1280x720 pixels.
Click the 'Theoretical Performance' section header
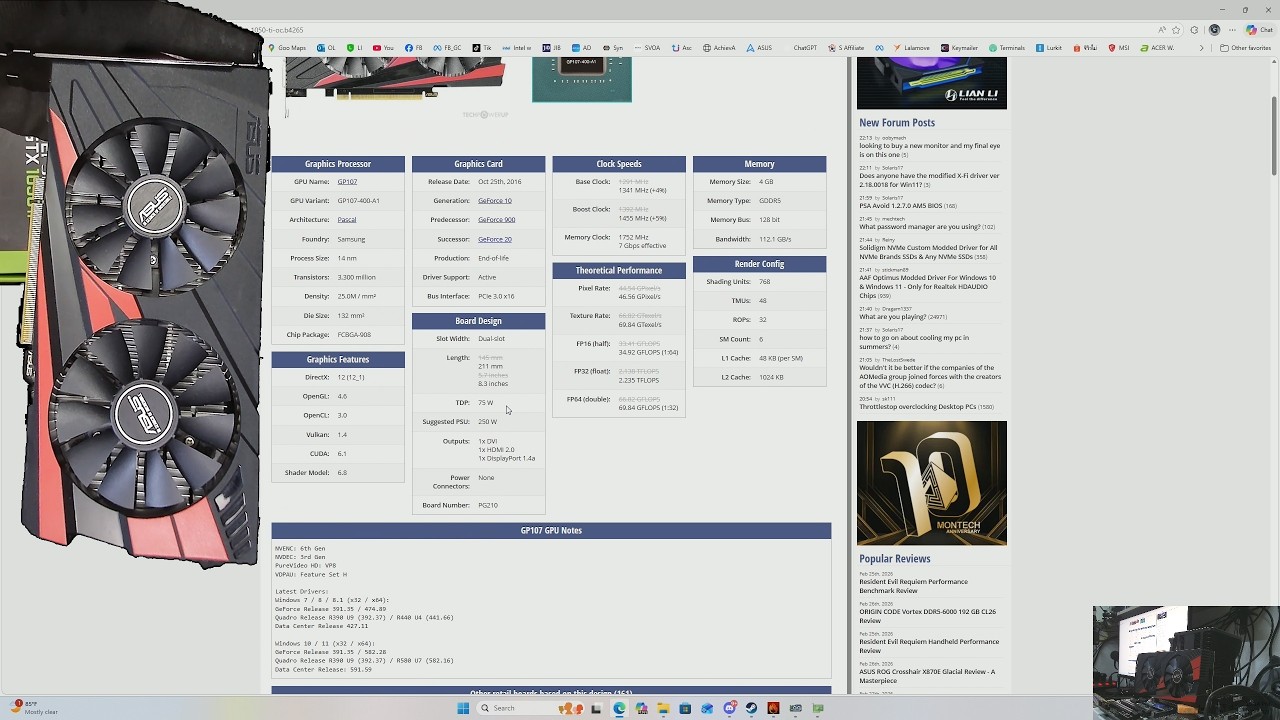tap(619, 271)
